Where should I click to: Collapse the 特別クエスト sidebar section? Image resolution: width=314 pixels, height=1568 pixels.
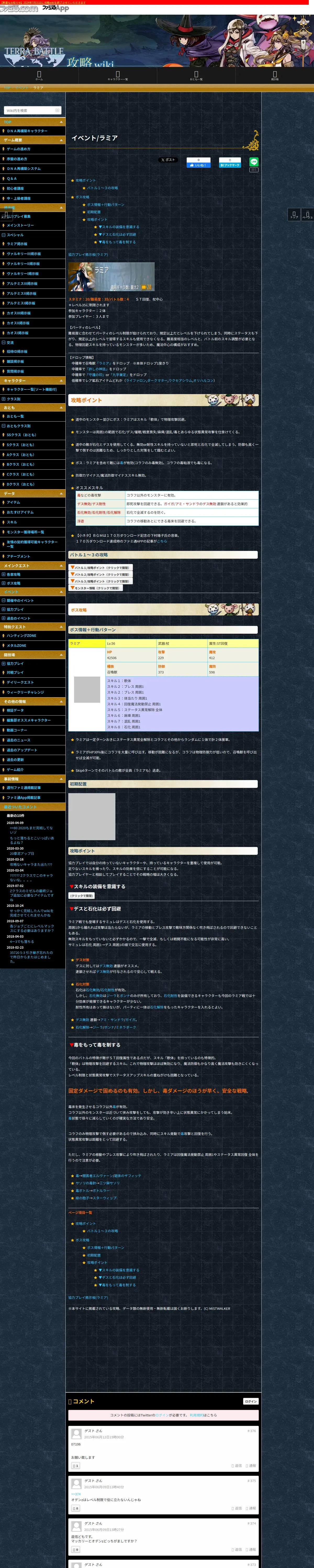(x=61, y=626)
